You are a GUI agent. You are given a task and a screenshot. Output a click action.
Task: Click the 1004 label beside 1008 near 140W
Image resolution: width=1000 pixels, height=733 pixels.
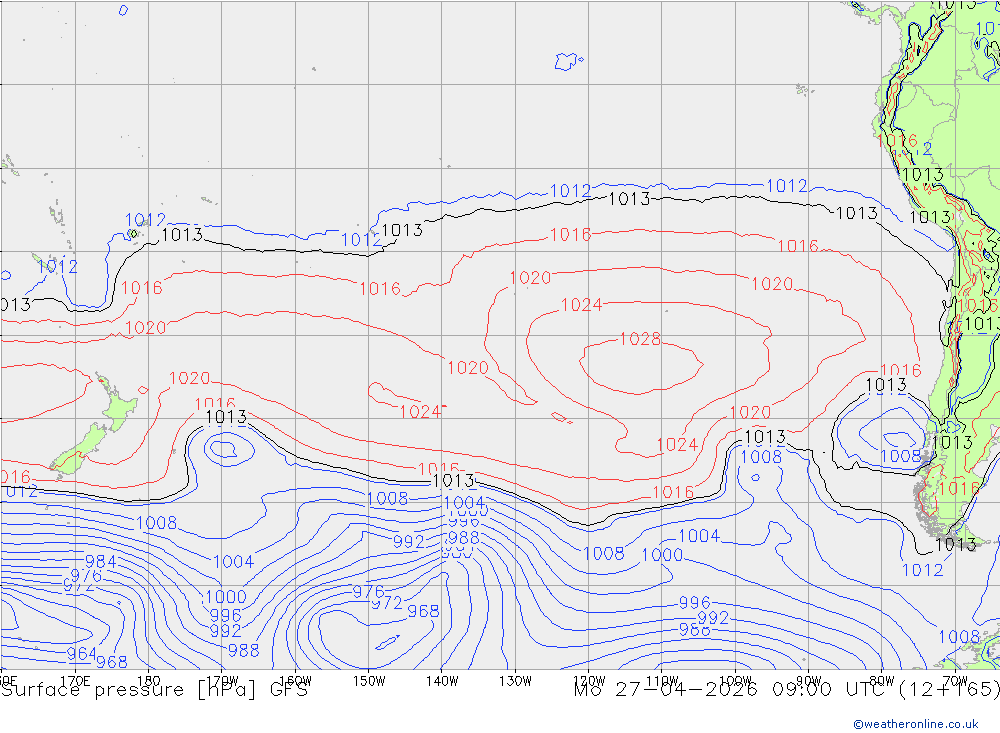[464, 503]
